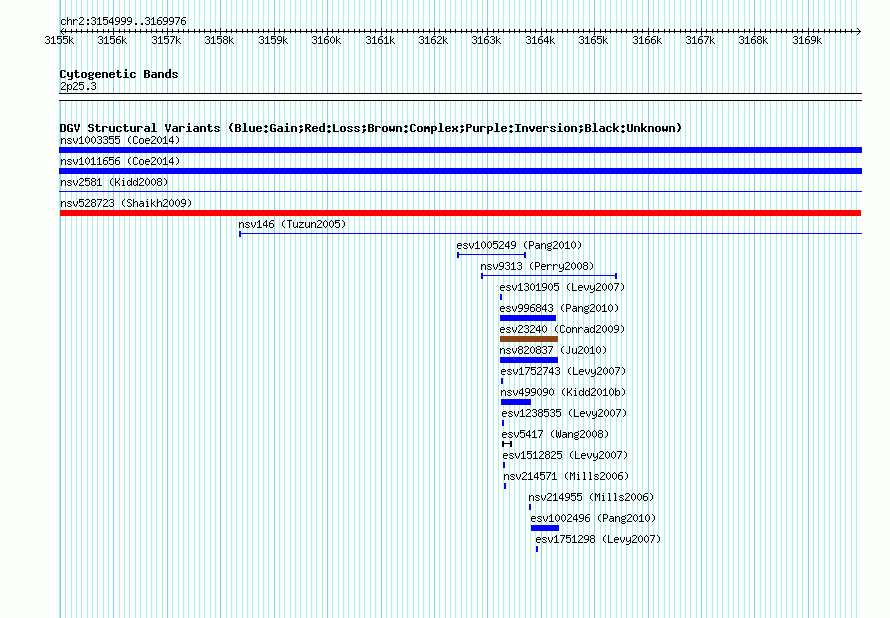The height and width of the screenshot is (618, 890).
Task: Click the nsv146 (Tuzun2005) label
Action: coord(292,224)
